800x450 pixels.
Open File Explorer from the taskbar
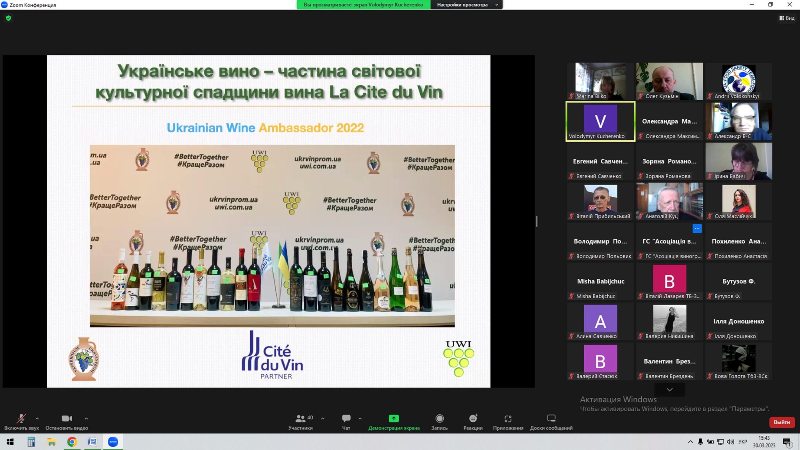(x=52, y=442)
